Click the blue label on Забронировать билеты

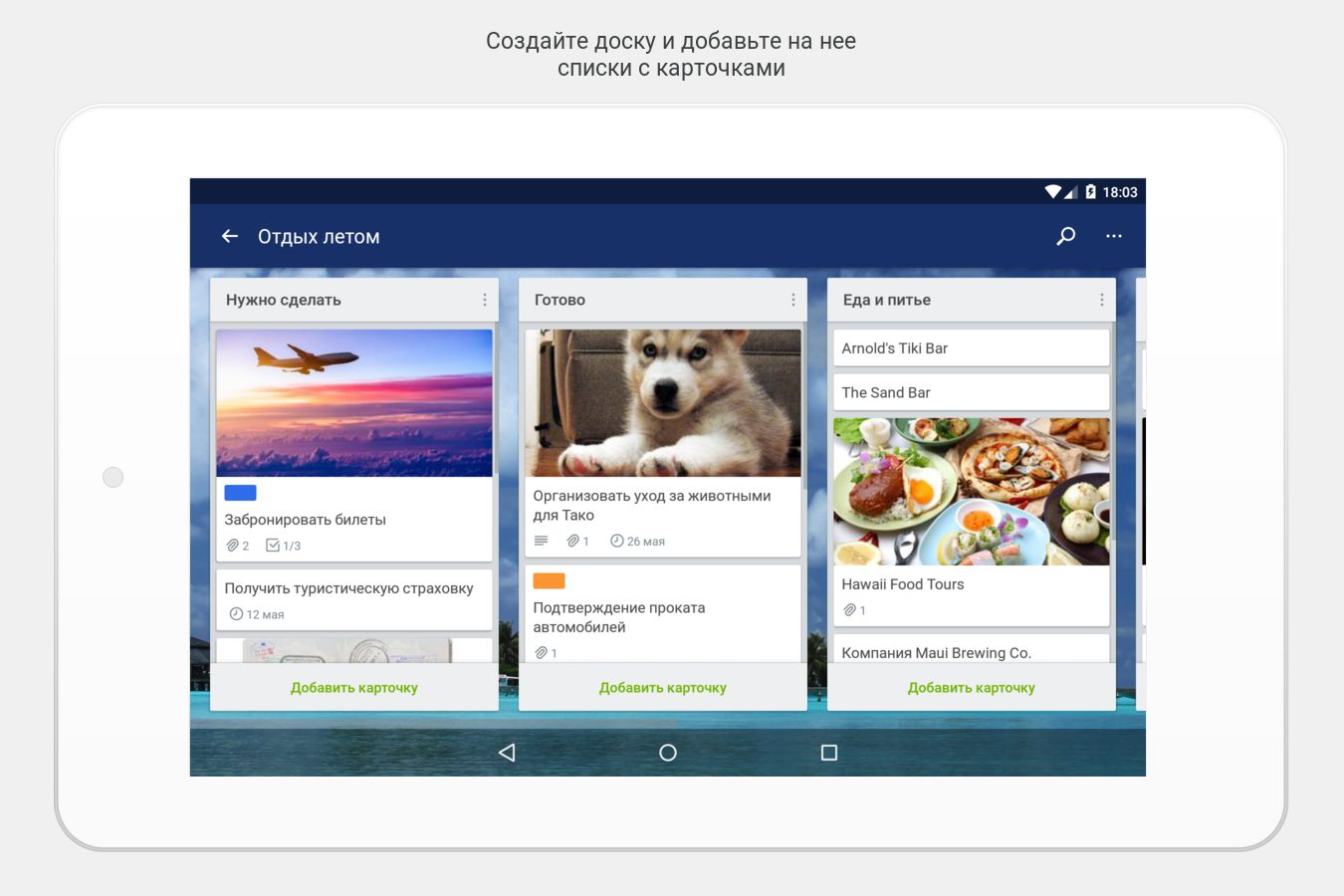point(241,493)
